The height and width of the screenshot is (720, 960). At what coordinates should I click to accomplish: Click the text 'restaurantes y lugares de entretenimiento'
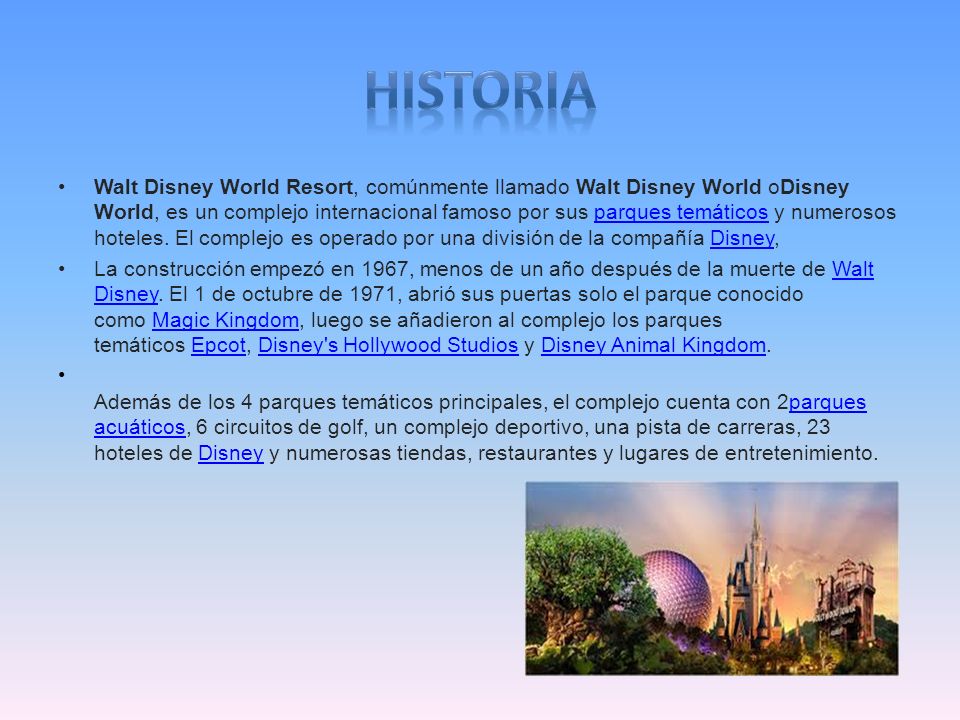(x=675, y=453)
